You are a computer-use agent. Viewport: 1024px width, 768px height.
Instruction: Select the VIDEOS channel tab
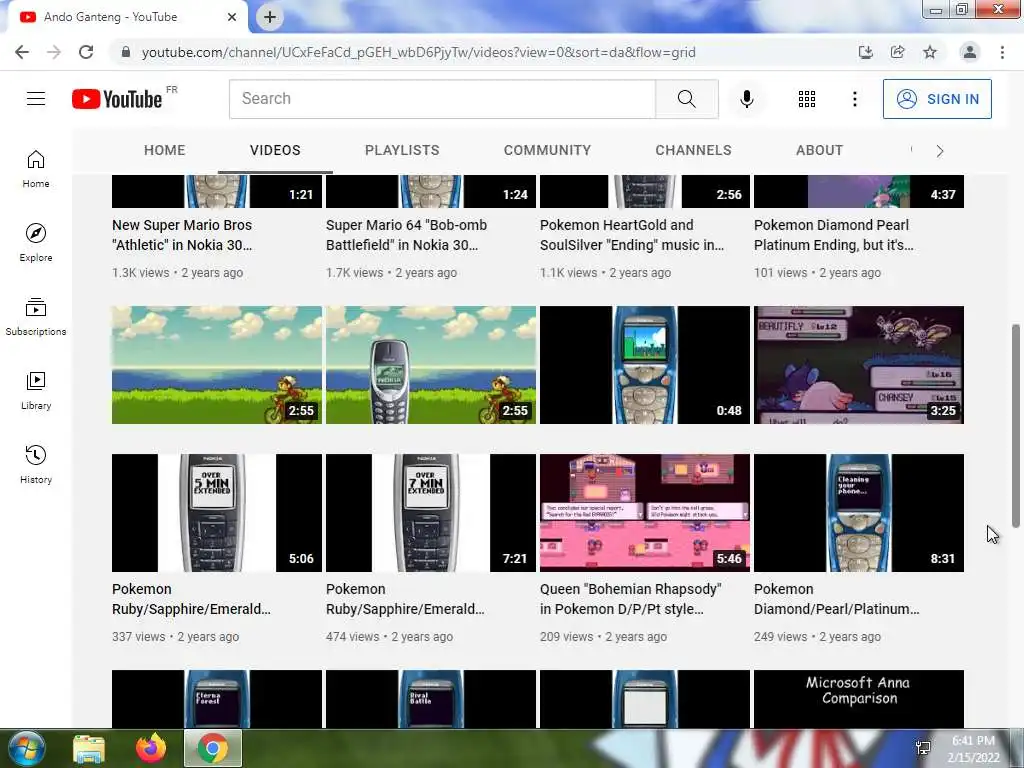coord(275,150)
